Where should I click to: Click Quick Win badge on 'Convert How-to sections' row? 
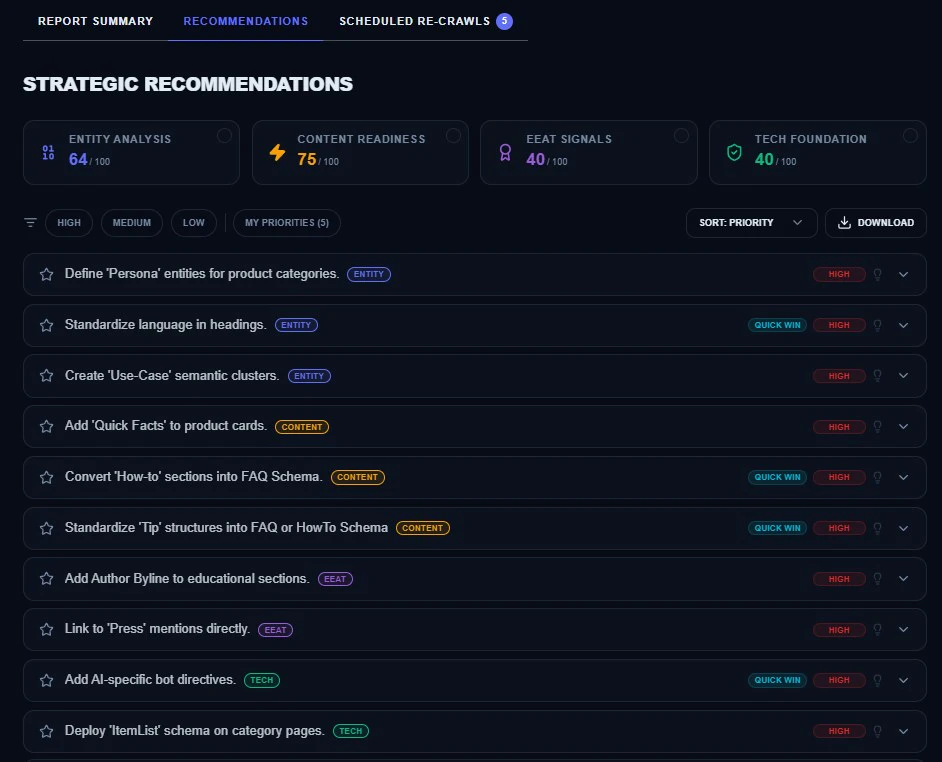click(777, 477)
